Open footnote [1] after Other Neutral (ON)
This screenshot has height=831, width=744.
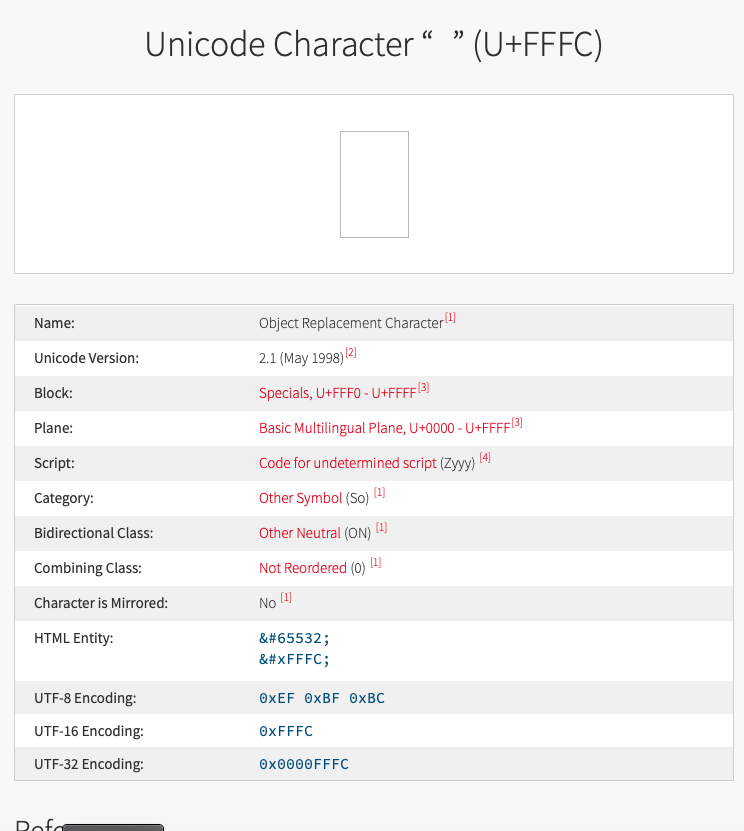[382, 528]
